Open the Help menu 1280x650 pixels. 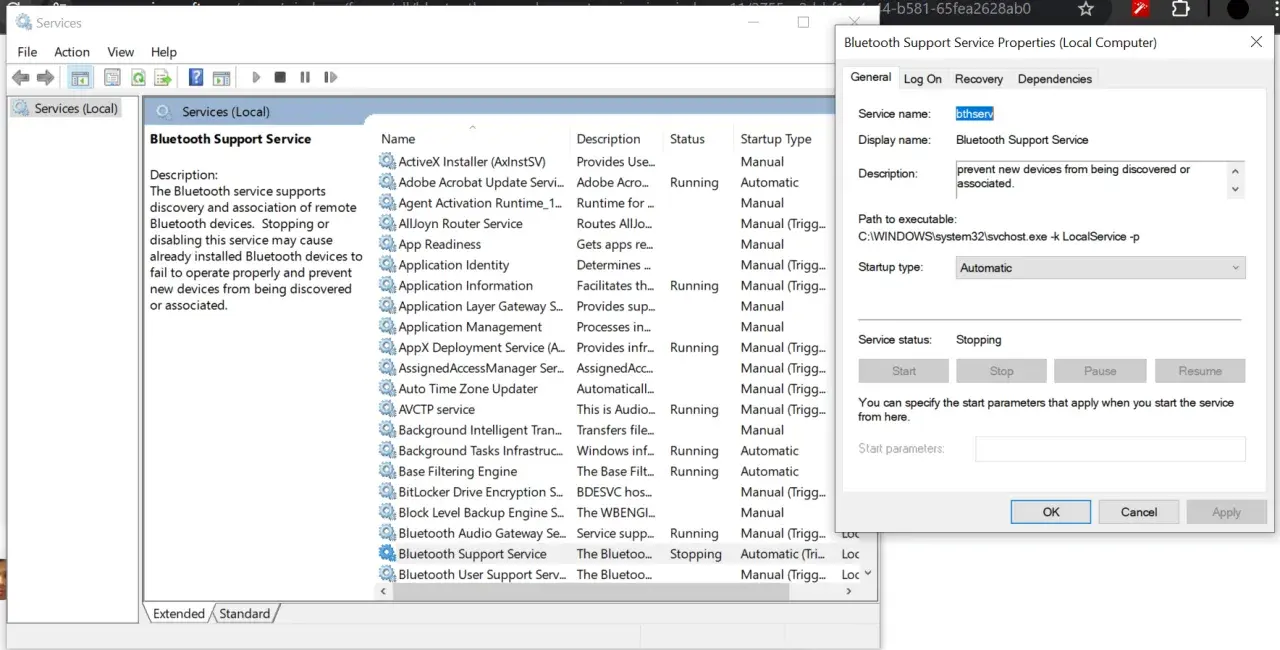[x=164, y=52]
